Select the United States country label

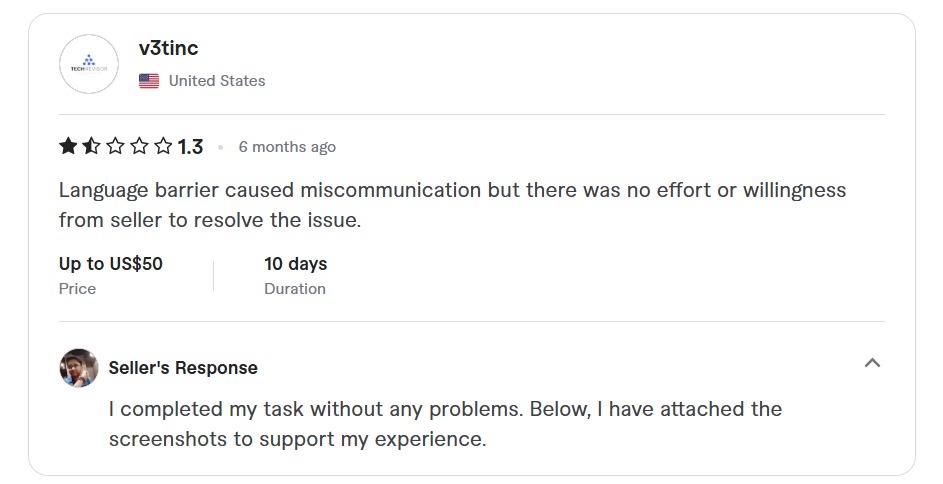(x=217, y=81)
